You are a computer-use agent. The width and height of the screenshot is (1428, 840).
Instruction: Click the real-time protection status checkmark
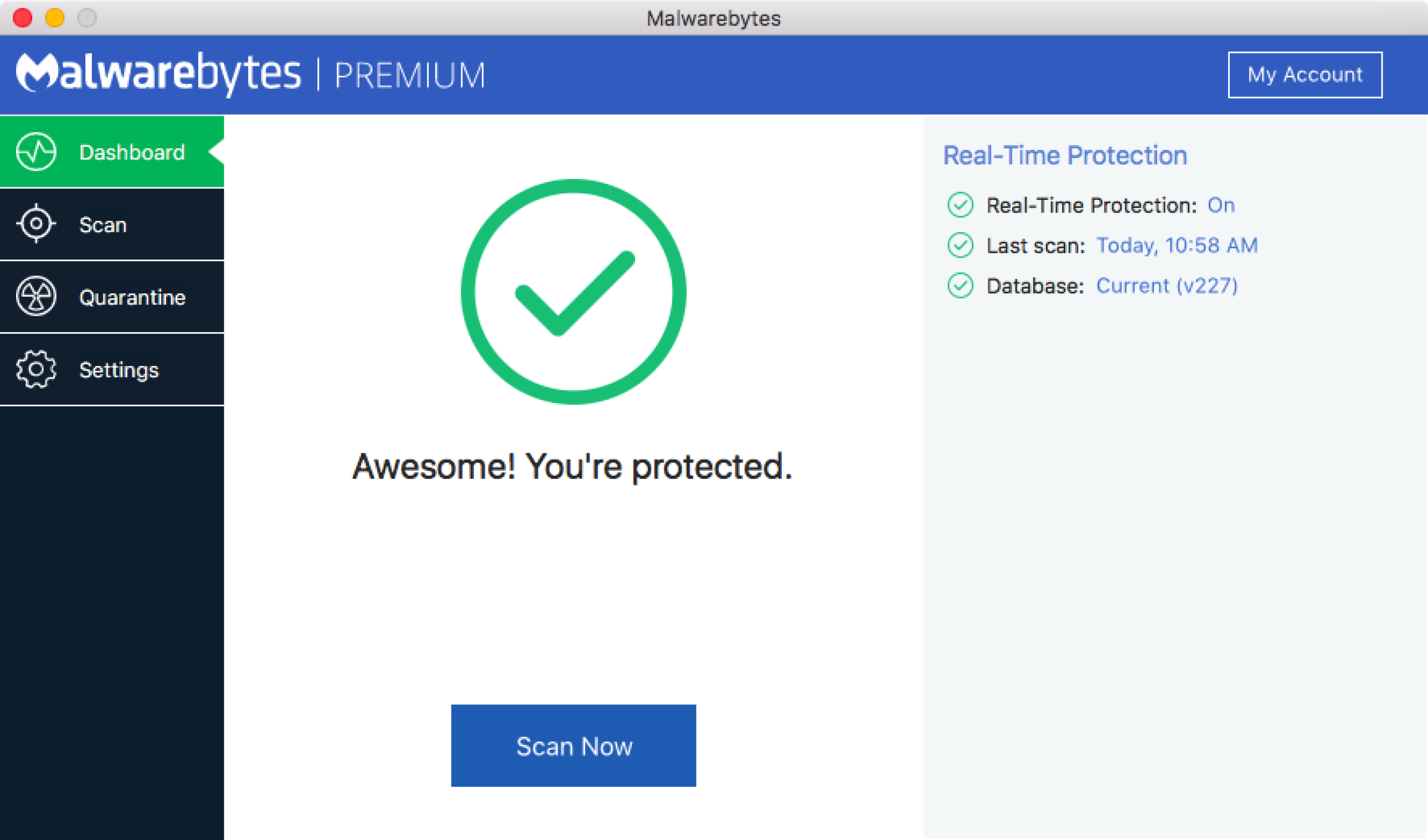pos(955,205)
